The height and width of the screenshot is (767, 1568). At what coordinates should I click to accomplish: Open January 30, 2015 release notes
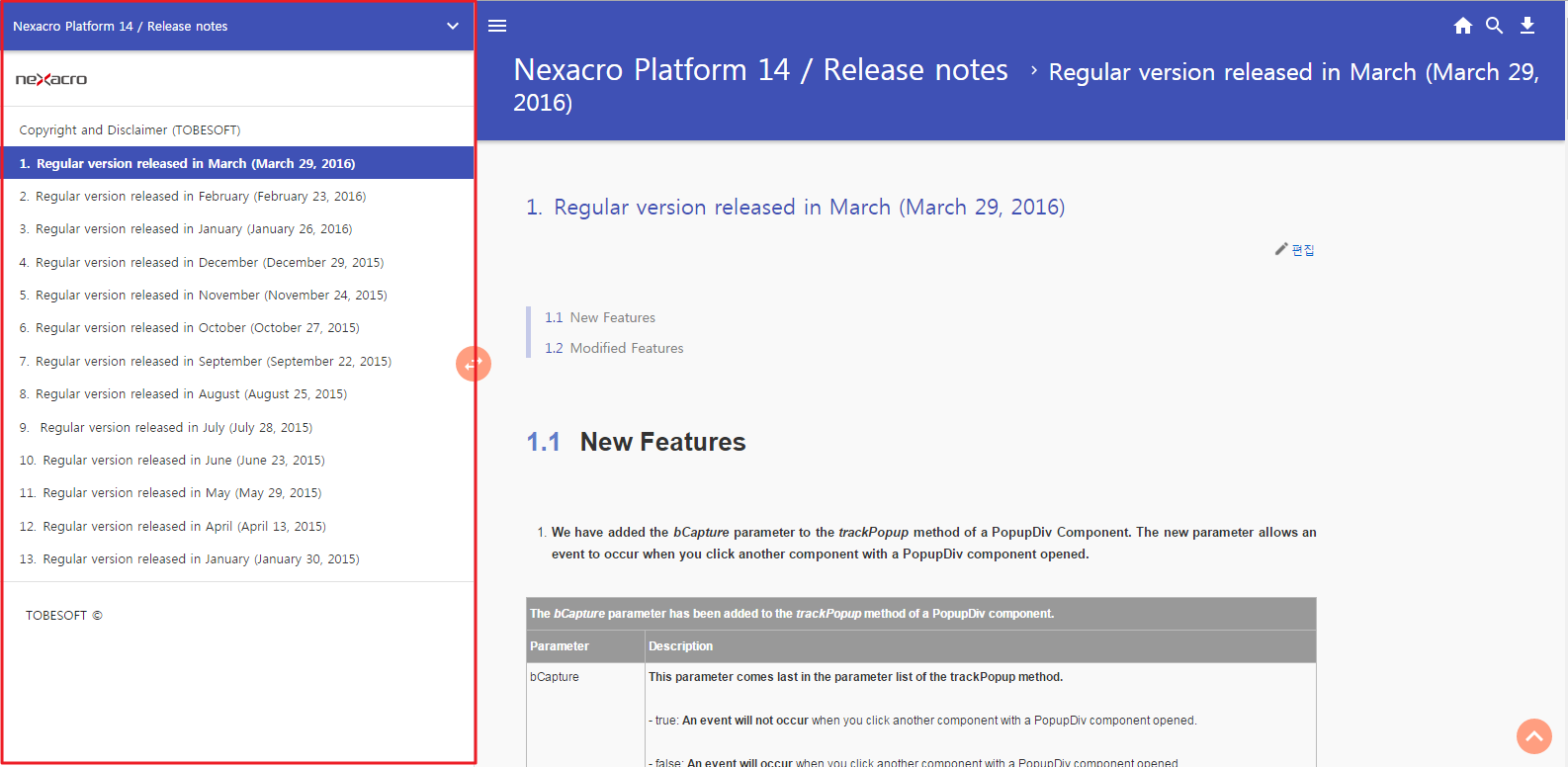[x=190, y=558]
